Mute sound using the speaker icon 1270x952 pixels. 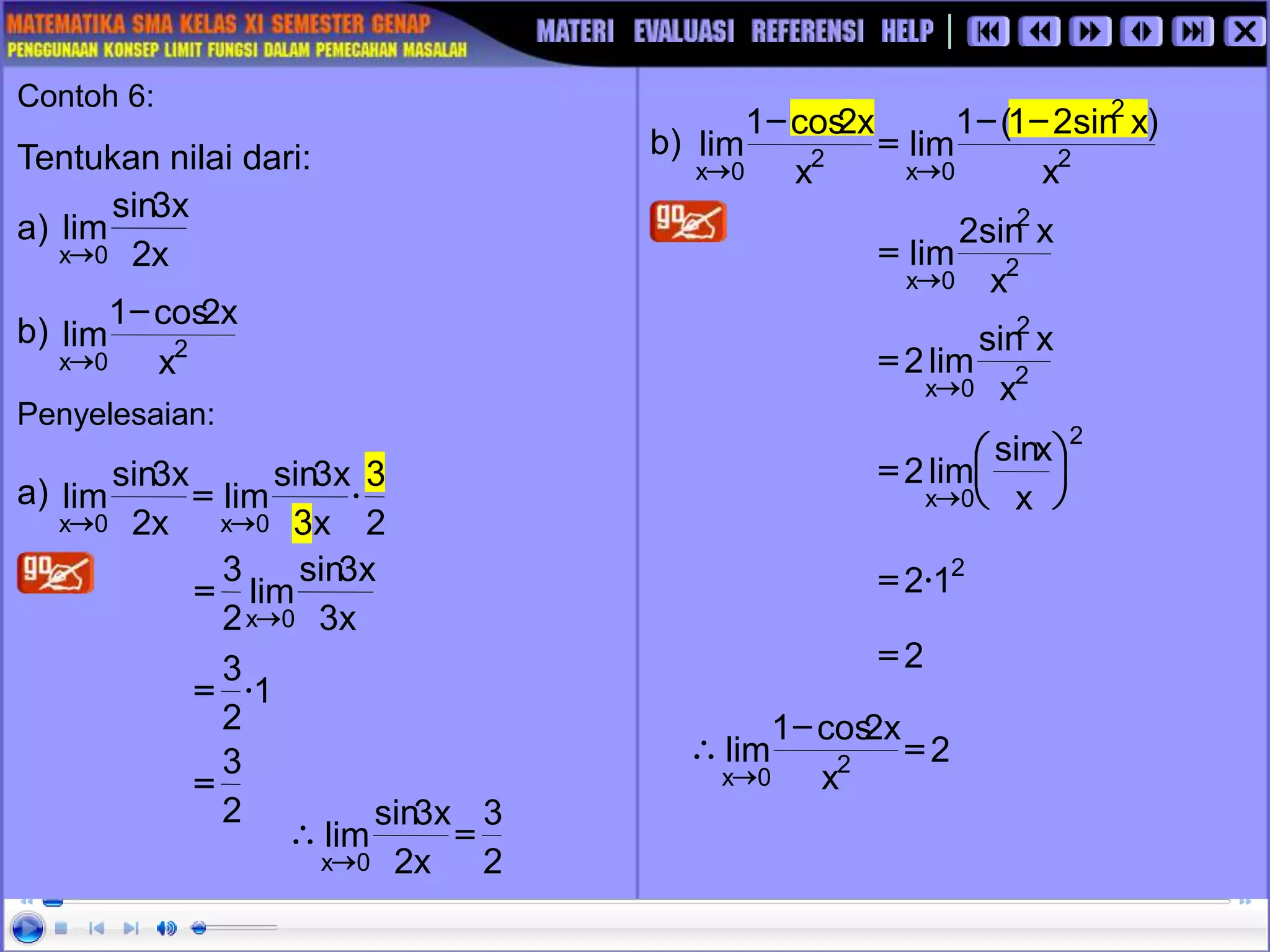tap(166, 928)
